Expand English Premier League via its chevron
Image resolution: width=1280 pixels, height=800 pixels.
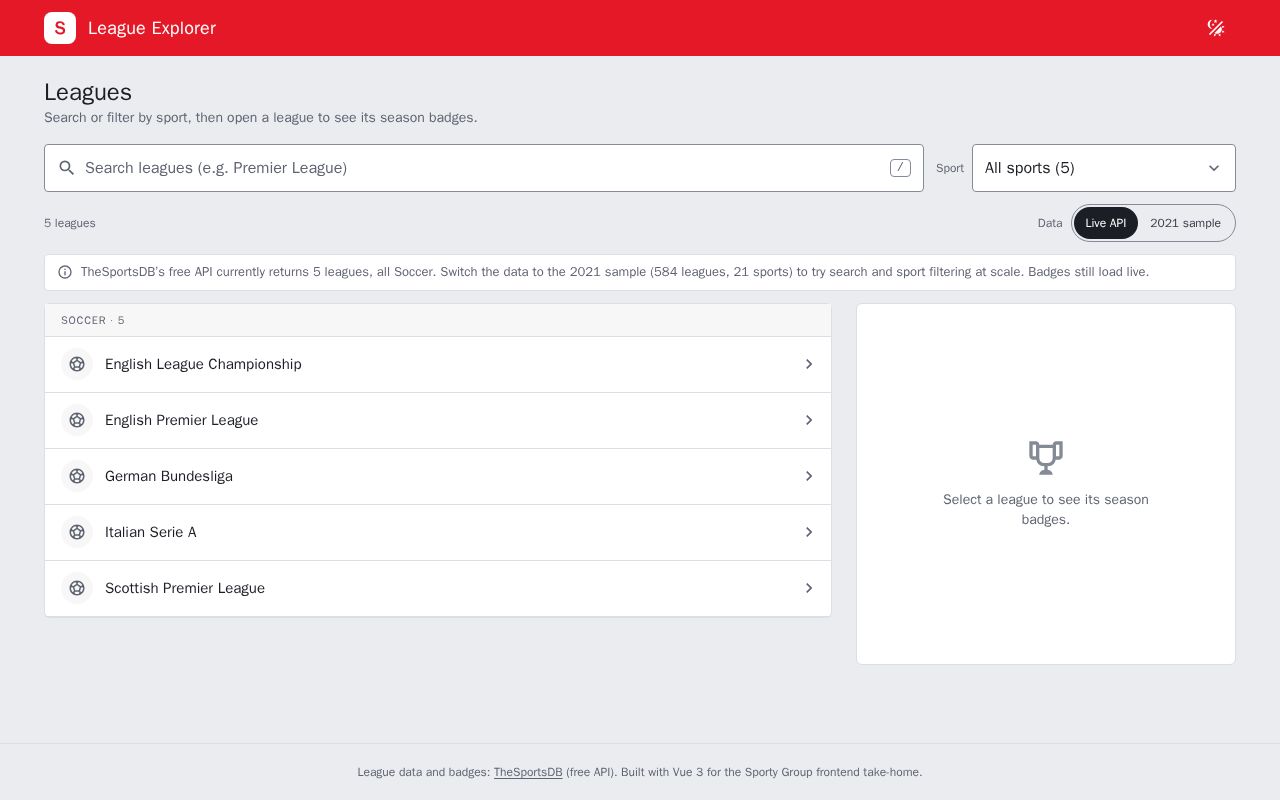pos(809,420)
